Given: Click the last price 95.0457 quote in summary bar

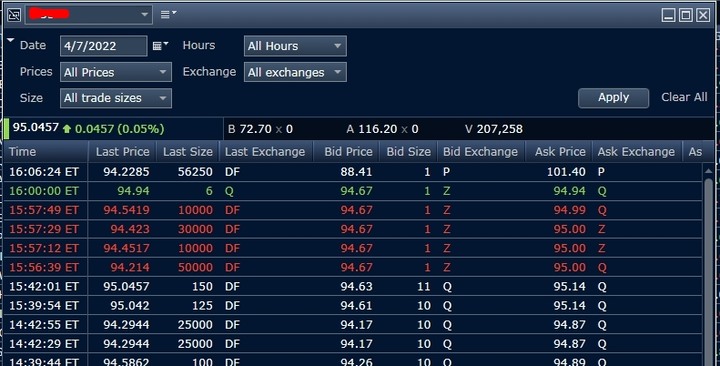Looking at the screenshot, I should pyautogui.click(x=35, y=128).
